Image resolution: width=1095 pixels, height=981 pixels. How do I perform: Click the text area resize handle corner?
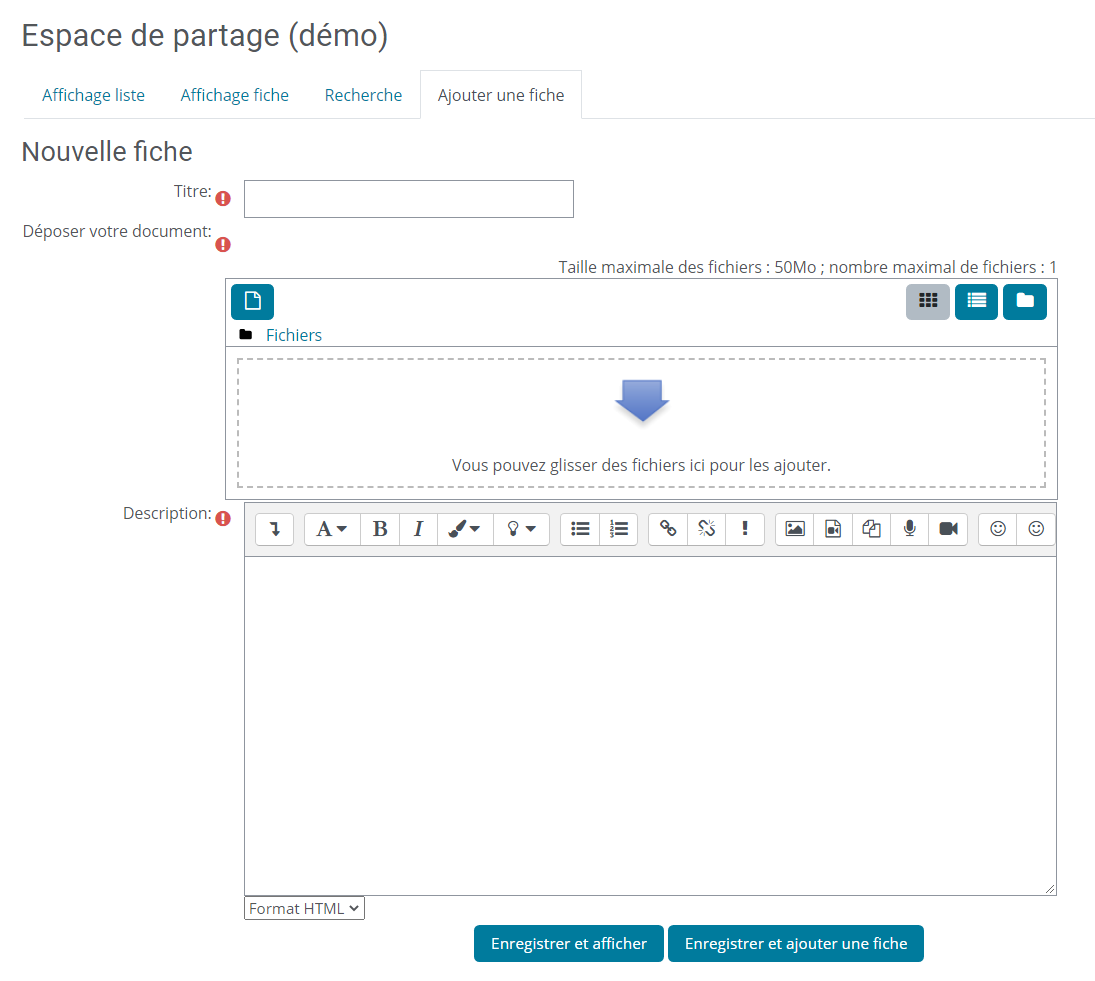pos(1050,888)
